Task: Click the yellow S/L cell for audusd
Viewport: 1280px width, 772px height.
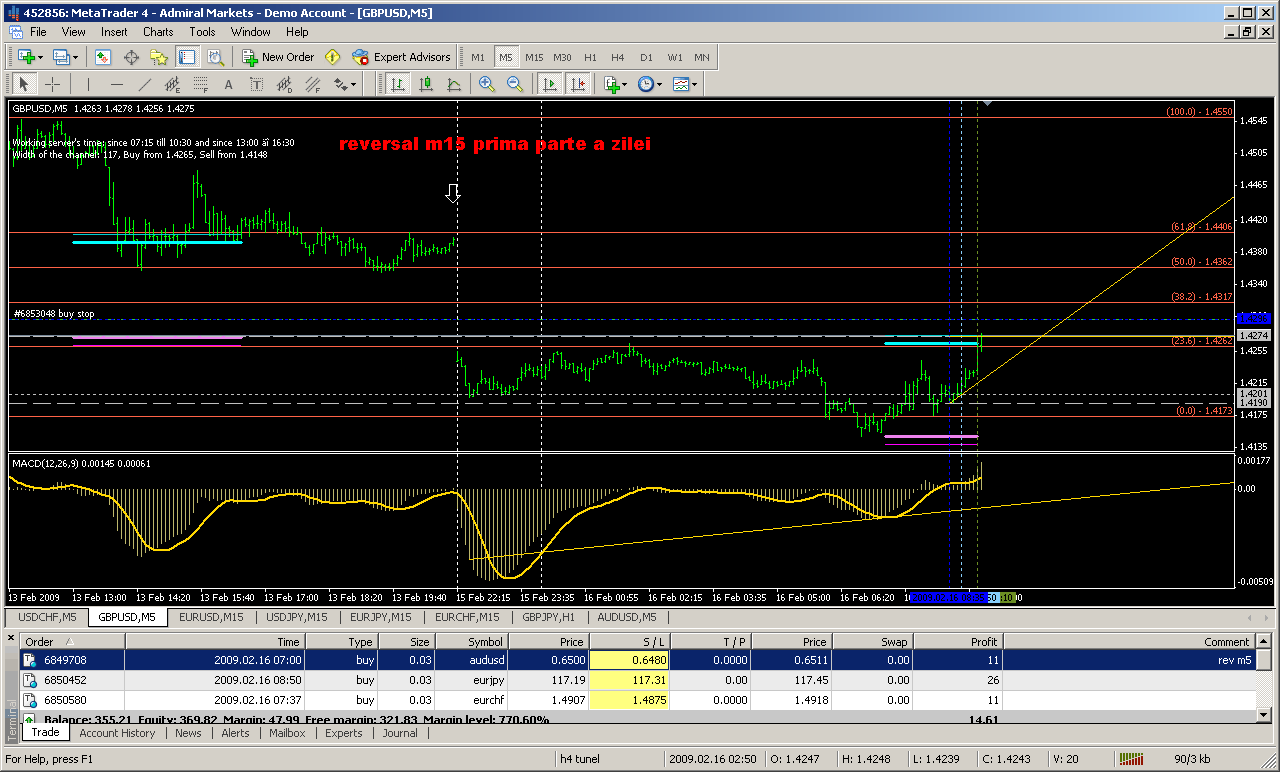Action: click(629, 660)
